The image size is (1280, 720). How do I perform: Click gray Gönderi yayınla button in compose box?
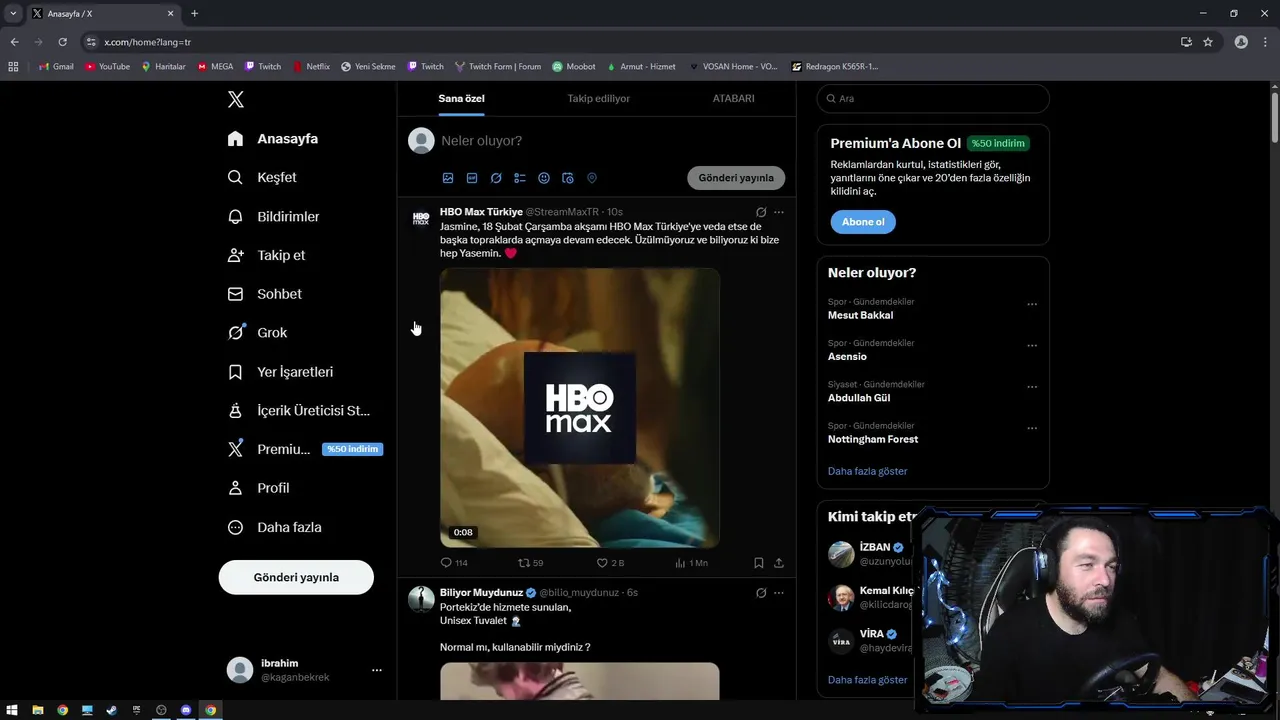coord(736,178)
